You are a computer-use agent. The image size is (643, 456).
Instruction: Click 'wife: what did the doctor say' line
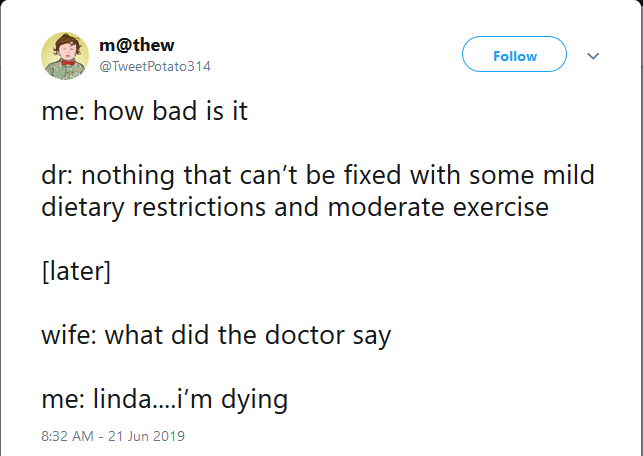216,335
